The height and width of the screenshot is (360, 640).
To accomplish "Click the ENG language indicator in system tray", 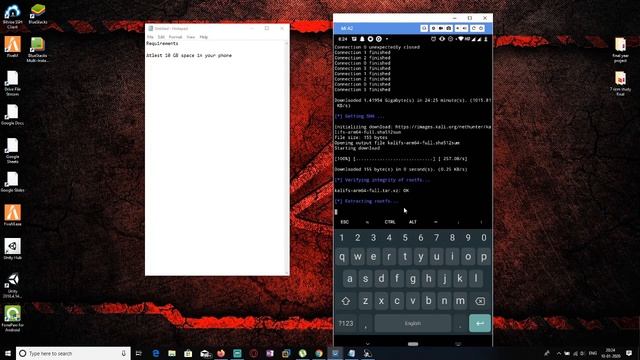I will tap(593, 353).
